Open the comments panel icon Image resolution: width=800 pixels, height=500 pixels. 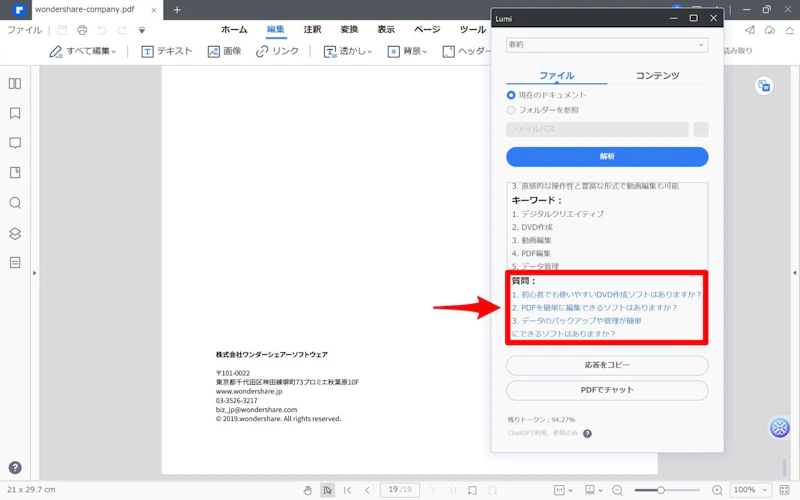tap(15, 143)
